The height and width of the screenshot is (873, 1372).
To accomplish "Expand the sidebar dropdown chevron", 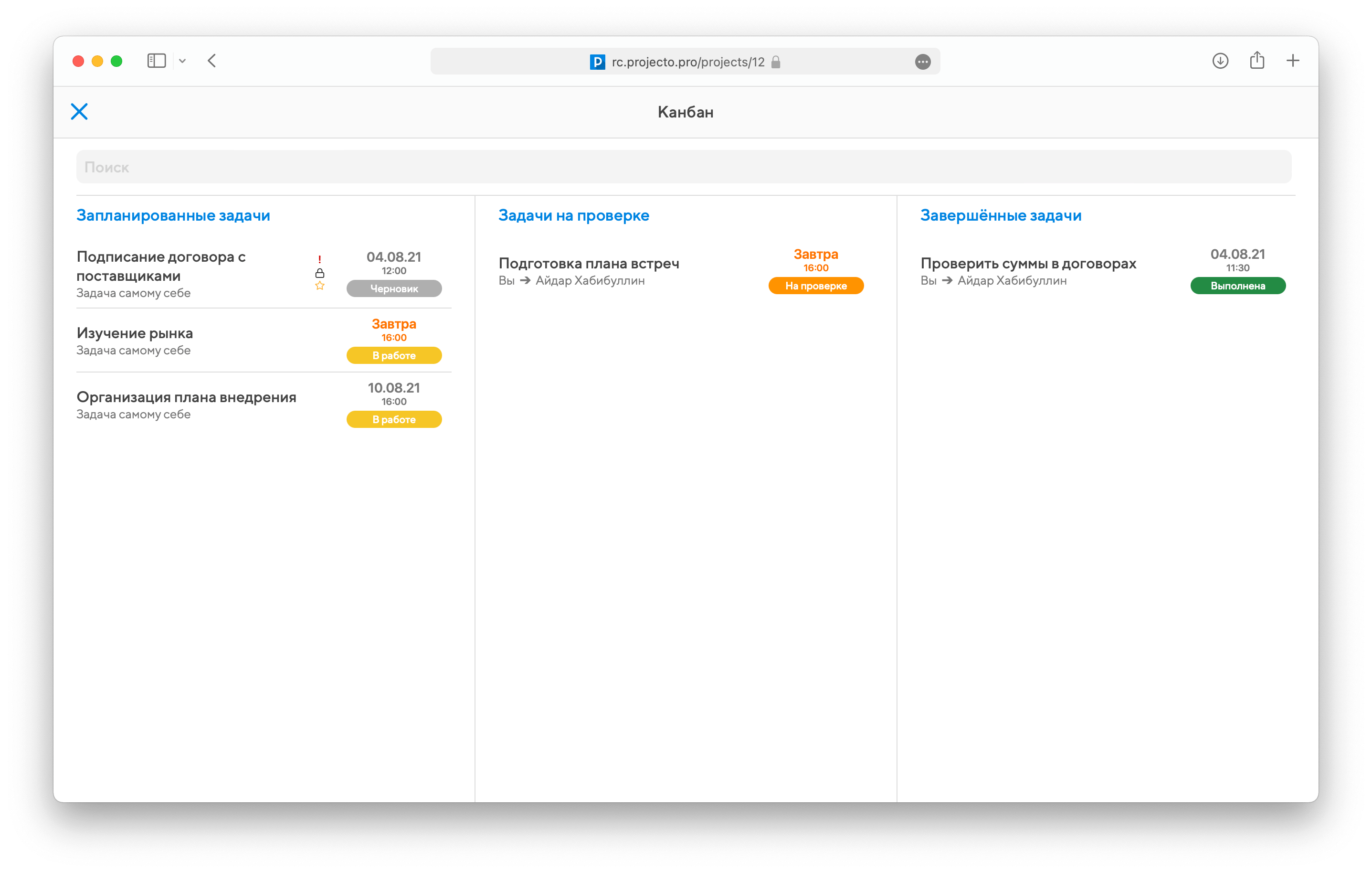I will coord(182,61).
